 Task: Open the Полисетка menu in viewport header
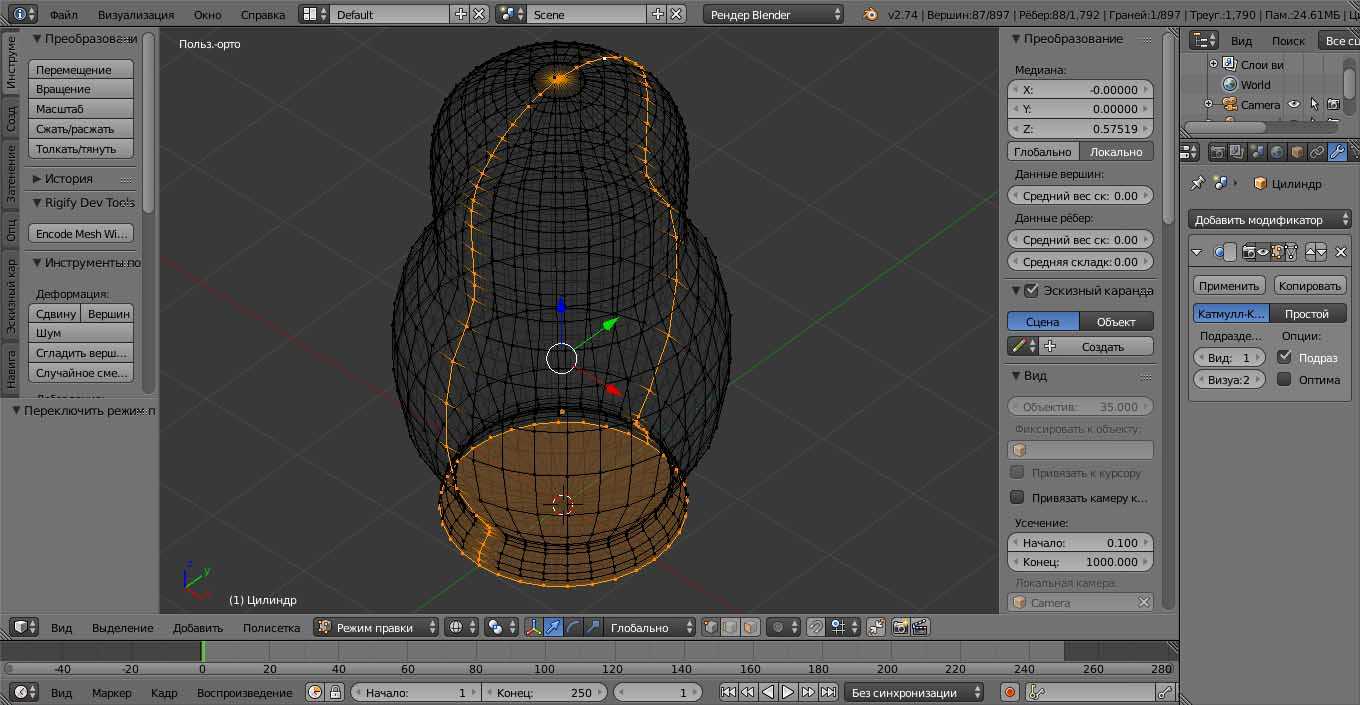pos(271,627)
